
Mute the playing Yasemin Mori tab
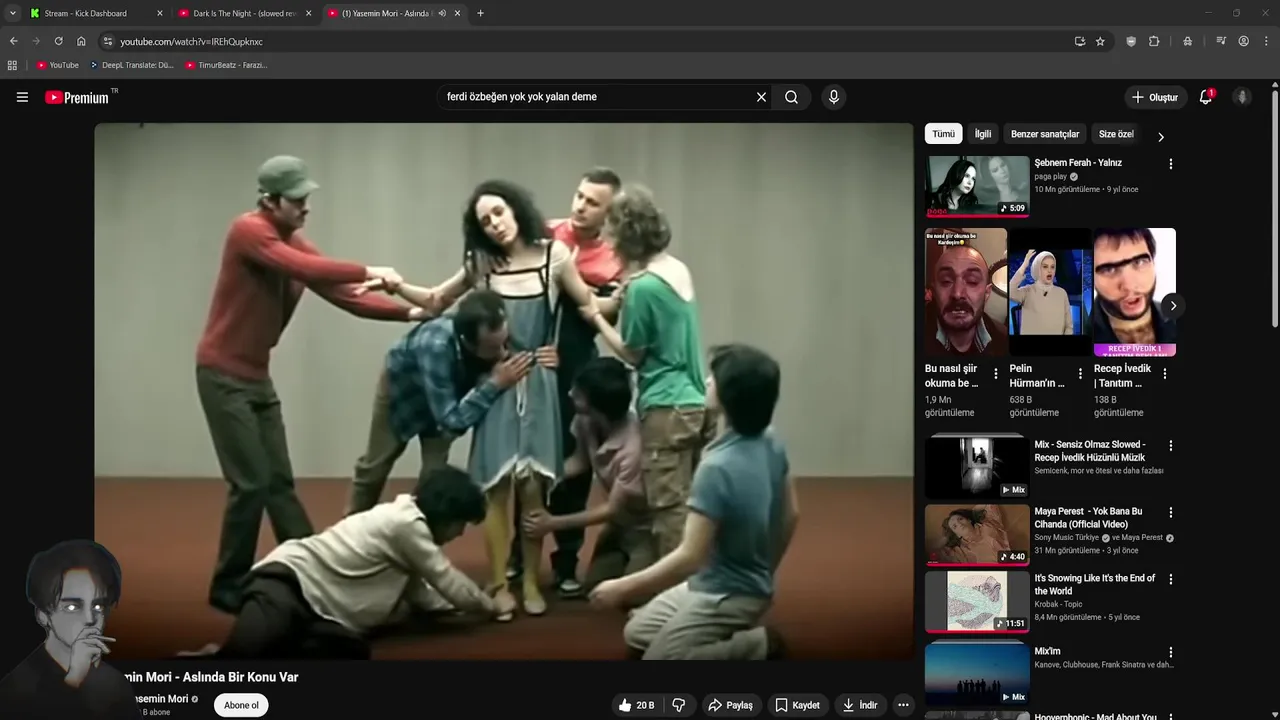442,14
